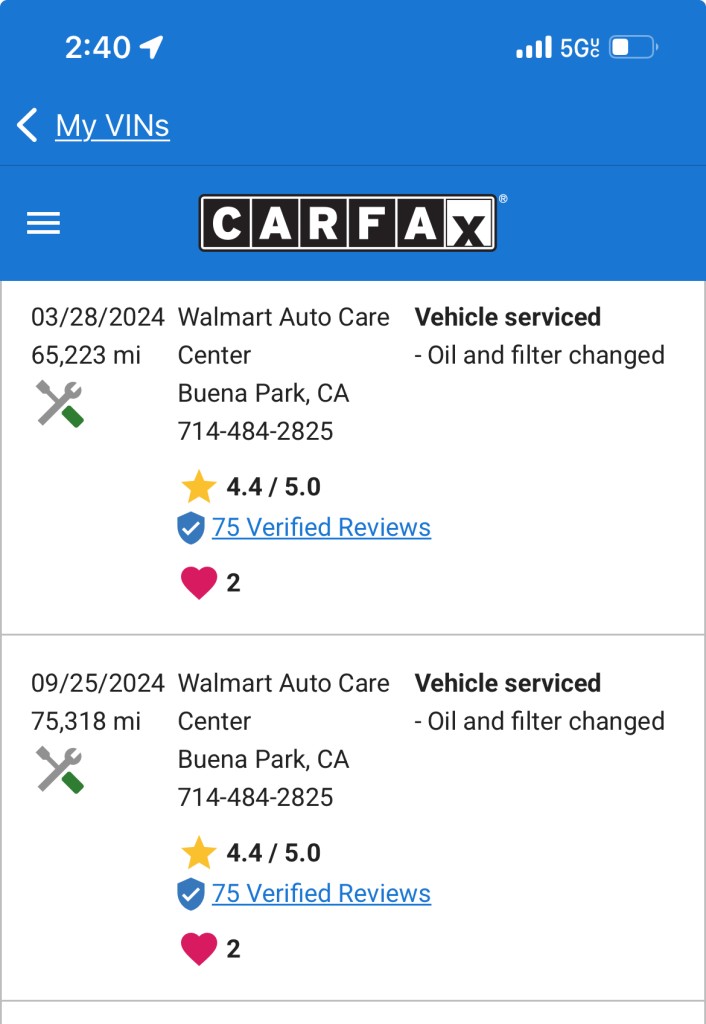Select the 65,223 mi service record
The height and width of the screenshot is (1024, 706).
pyautogui.click(x=353, y=458)
